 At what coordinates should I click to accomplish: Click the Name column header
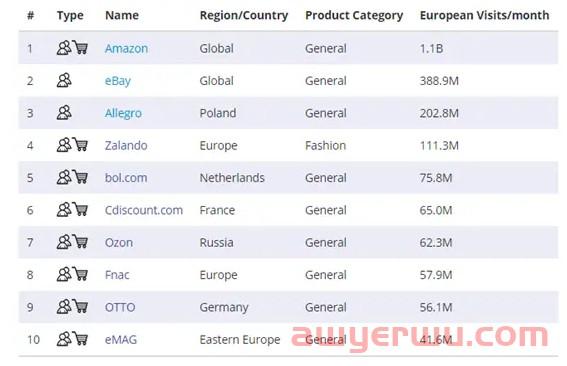[122, 15]
